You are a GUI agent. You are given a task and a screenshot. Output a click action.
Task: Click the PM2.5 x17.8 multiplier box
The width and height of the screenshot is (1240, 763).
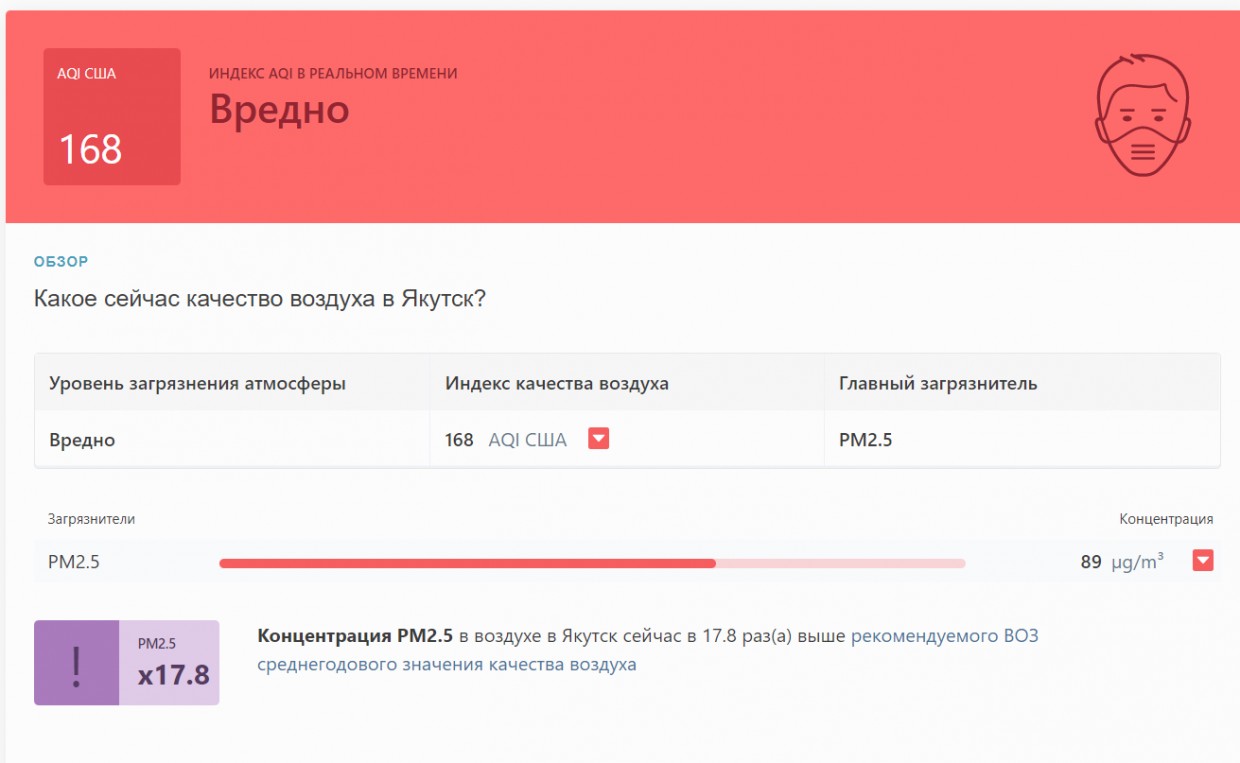[x=169, y=663]
